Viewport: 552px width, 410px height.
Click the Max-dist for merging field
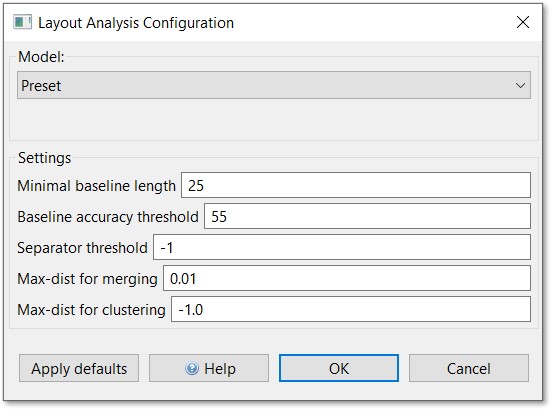click(347, 278)
